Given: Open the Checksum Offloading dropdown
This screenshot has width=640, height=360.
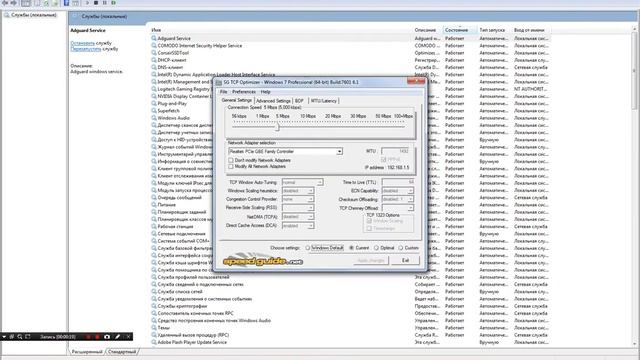Looking at the screenshot, I should 410,199.
